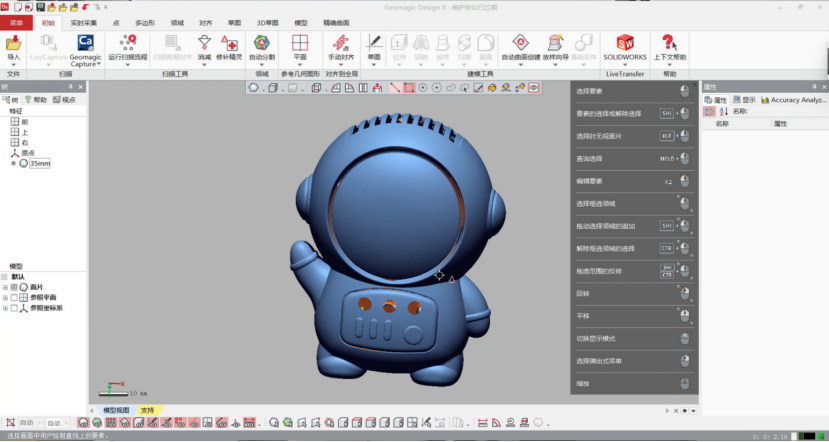829x442 pixels.
Task: Expand the 面片 node in model tree
Action: [5, 288]
